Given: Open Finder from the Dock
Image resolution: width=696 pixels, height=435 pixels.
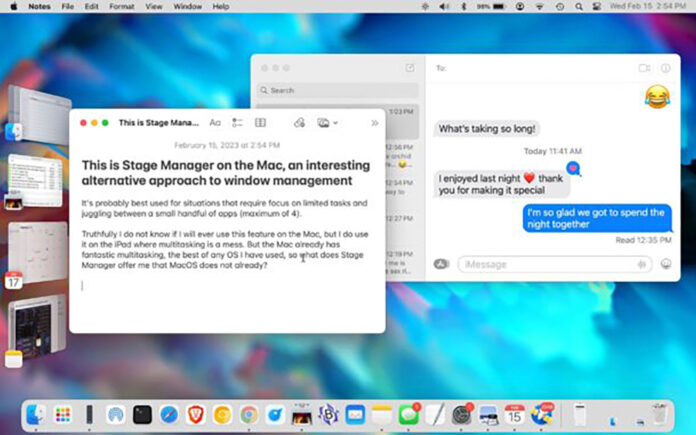Looking at the screenshot, I should point(36,415).
